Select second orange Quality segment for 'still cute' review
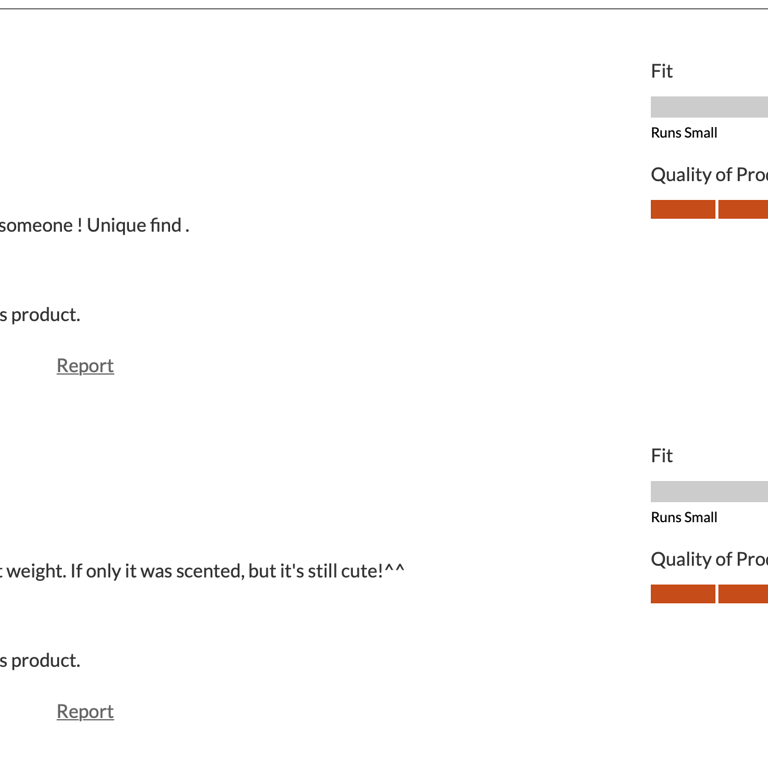The width and height of the screenshot is (768, 768). point(743,594)
